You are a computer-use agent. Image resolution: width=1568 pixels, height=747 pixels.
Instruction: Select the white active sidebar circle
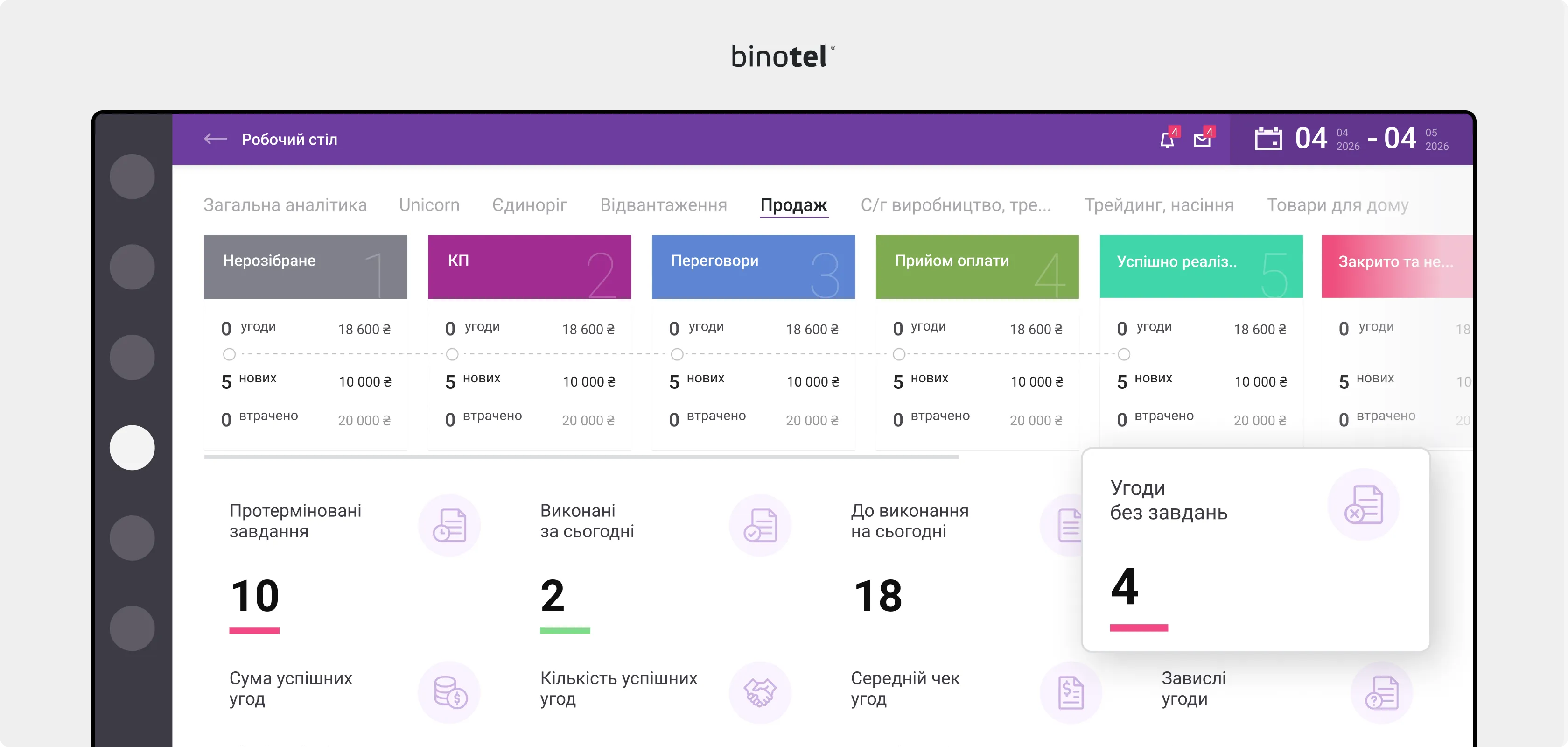(x=132, y=447)
